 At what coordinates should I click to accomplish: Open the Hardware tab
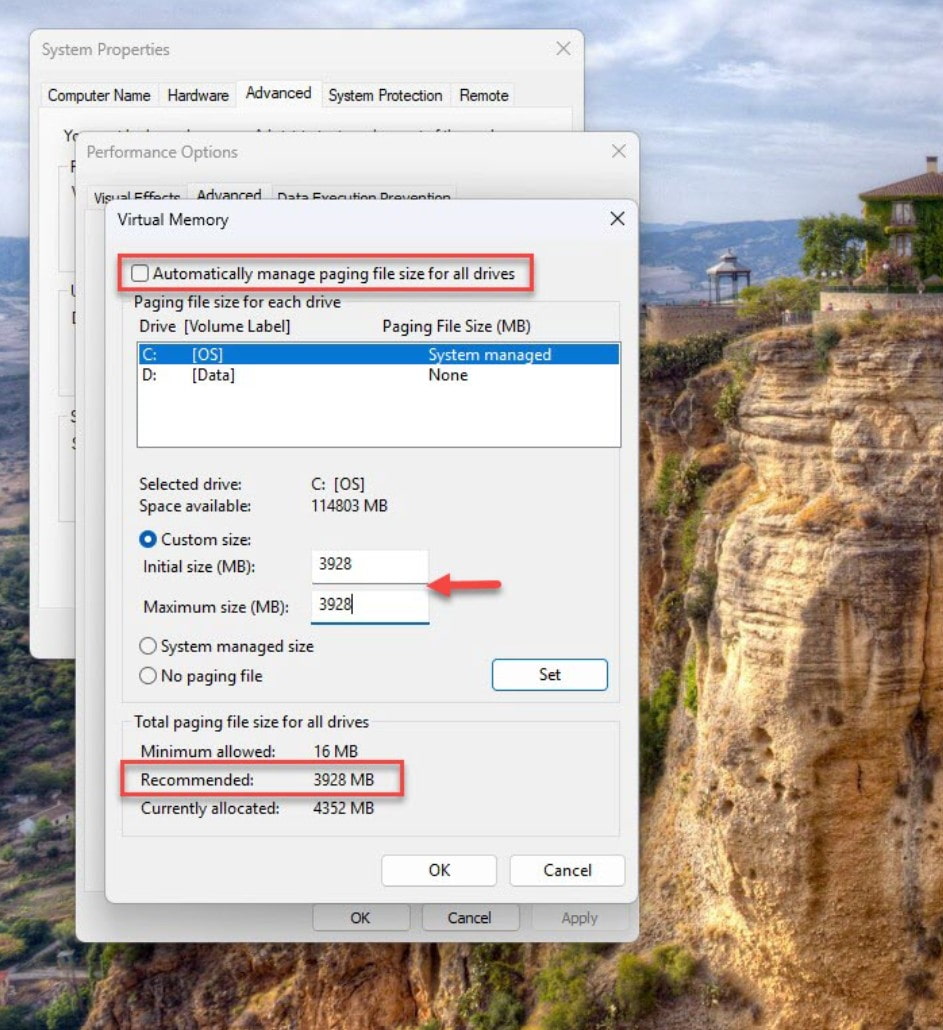198,96
